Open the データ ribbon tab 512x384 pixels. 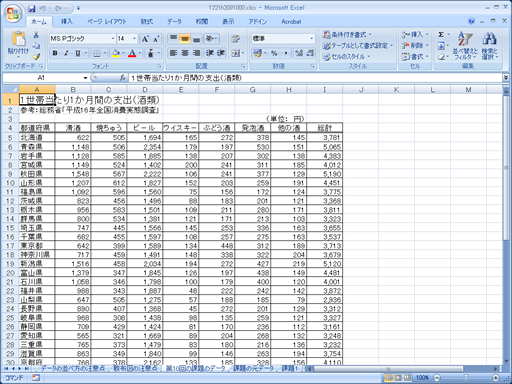click(174, 22)
